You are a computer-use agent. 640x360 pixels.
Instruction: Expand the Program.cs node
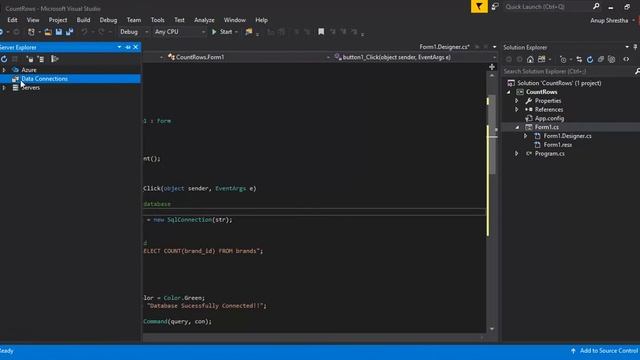[x=517, y=153]
